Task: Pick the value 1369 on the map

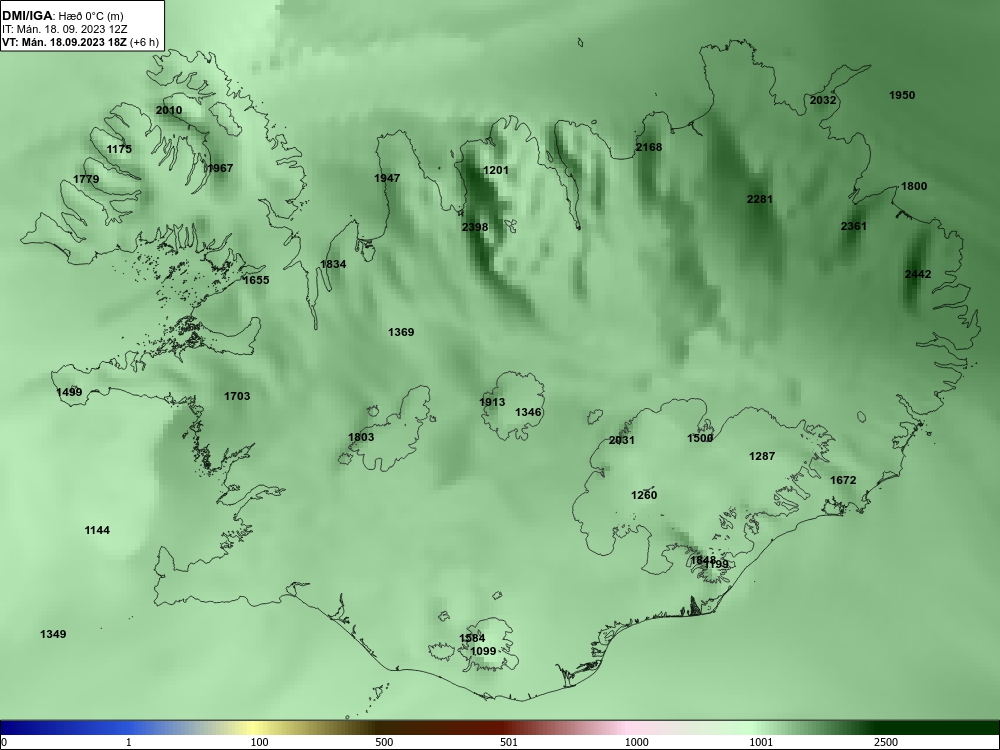Action: point(401,332)
